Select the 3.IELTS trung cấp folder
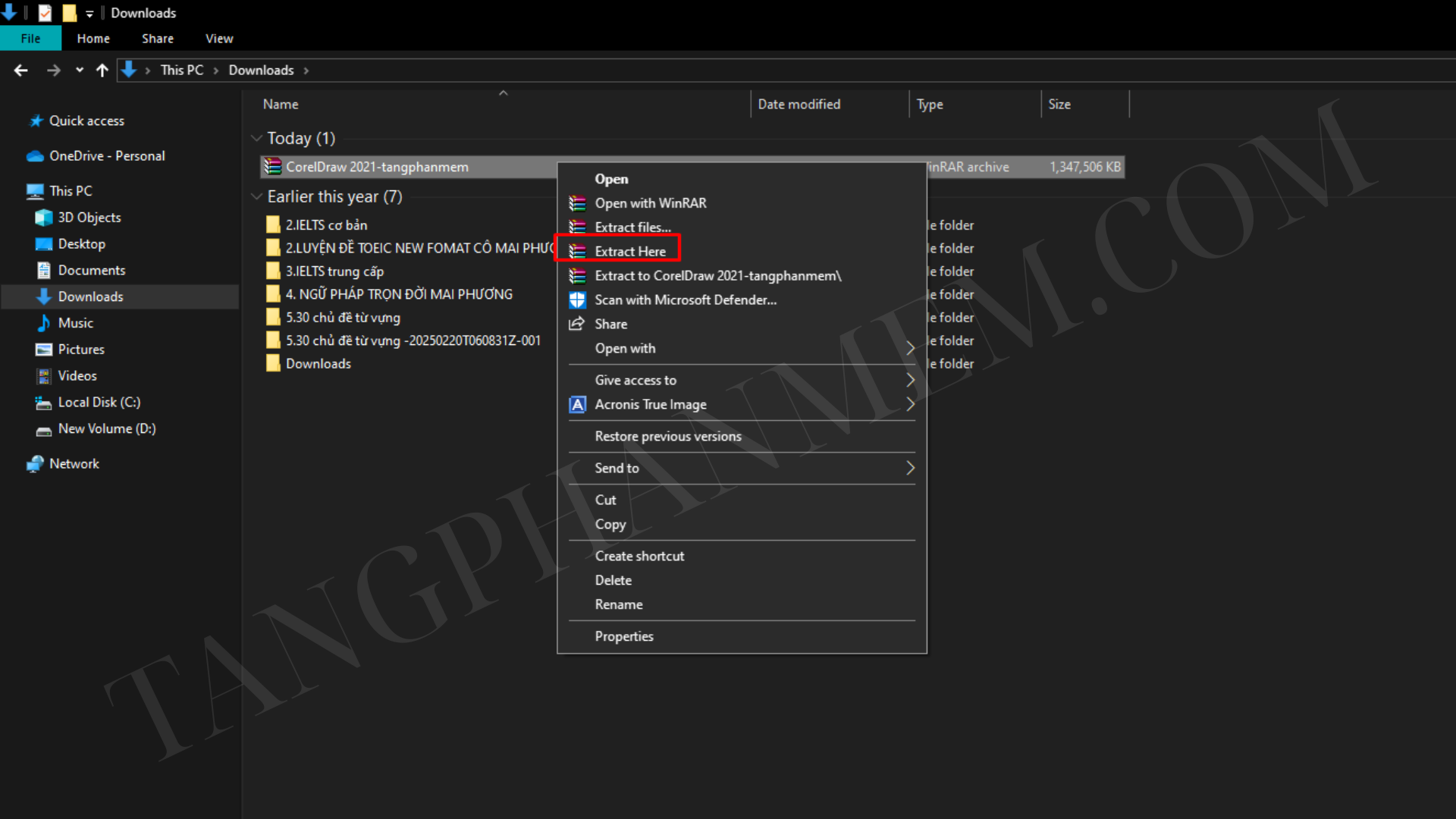The height and width of the screenshot is (819, 1456). 334,271
